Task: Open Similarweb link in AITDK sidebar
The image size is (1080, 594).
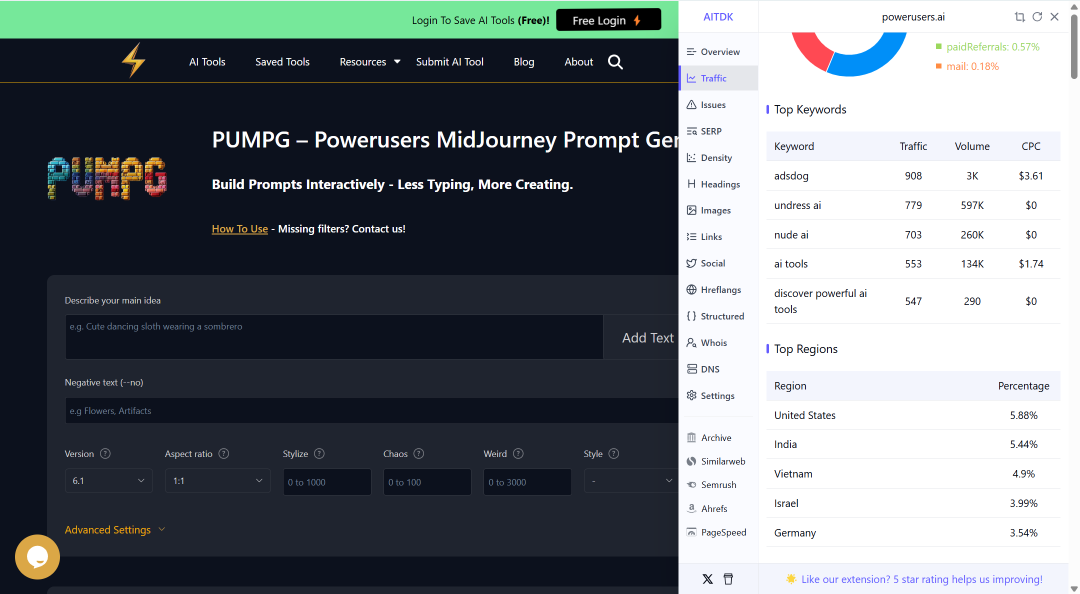Action: tap(718, 461)
